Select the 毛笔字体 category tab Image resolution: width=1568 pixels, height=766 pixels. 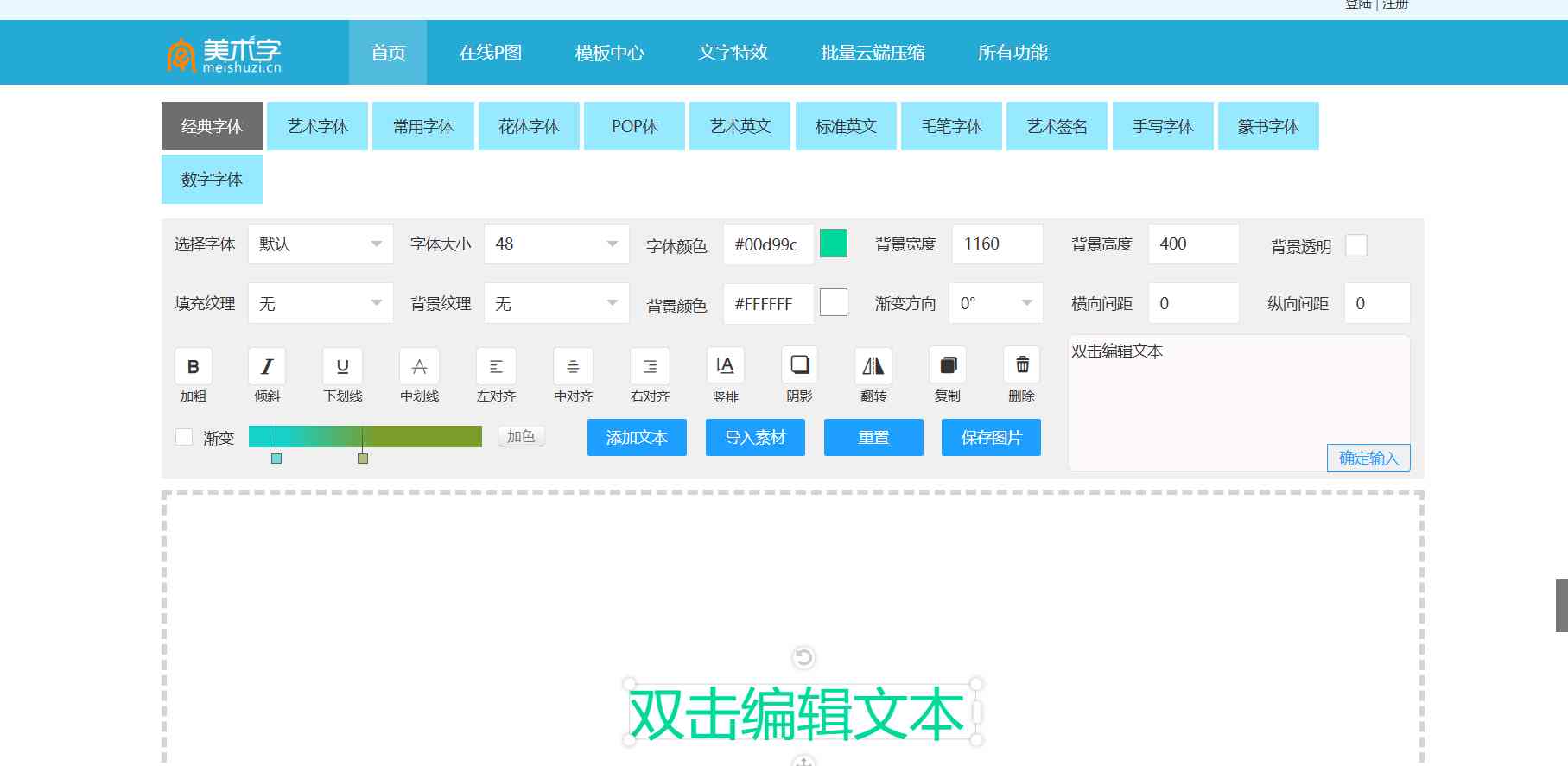pos(951,126)
